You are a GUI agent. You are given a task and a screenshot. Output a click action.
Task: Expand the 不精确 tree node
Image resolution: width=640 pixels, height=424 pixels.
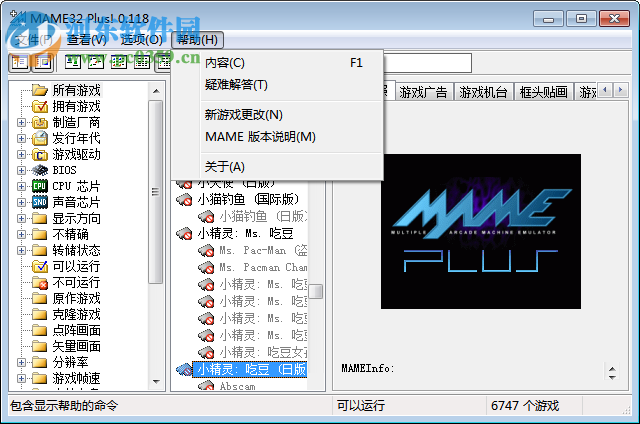point(21,234)
